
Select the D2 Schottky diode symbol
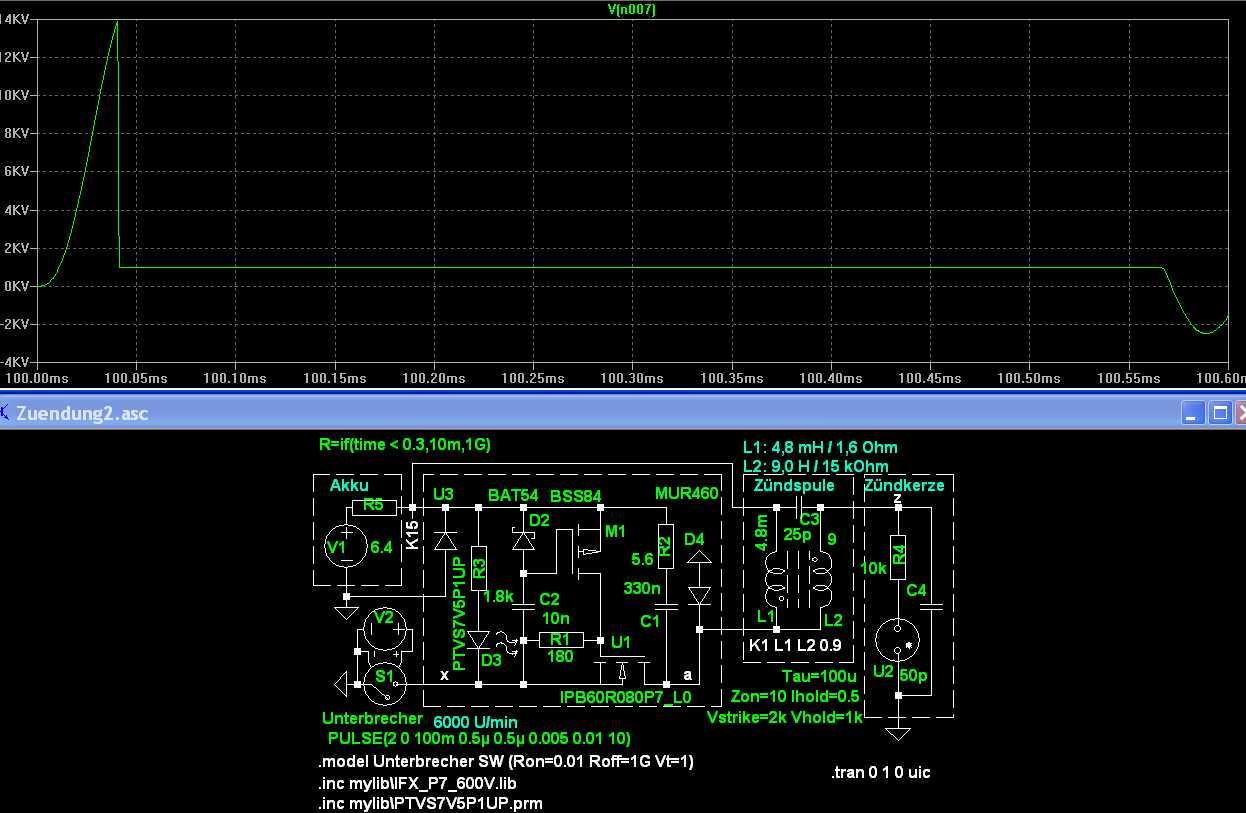tap(523, 540)
